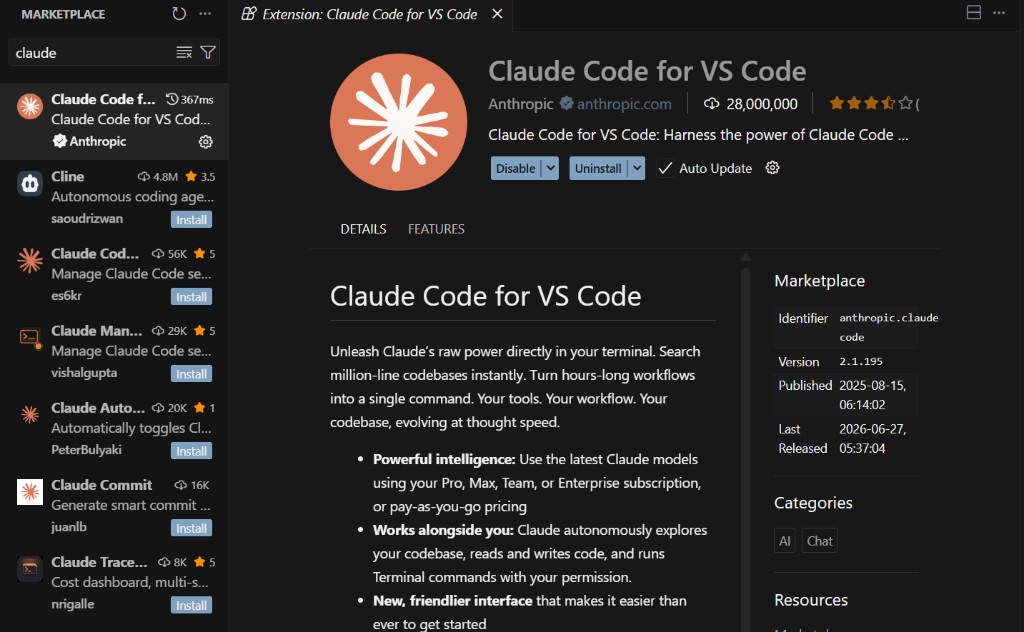Click the star rating of the extension
Viewport: 1024px width, 632px height.
tap(871, 103)
